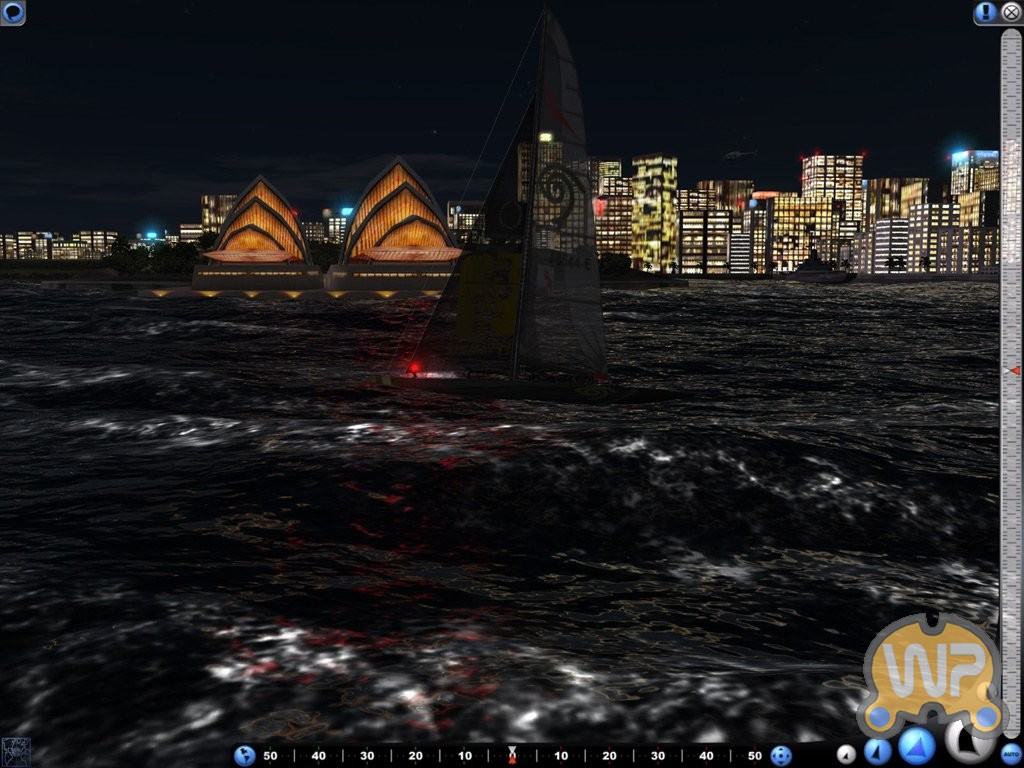1024x768 pixels.
Task: Open the exclamation info button
Action: click(x=986, y=12)
